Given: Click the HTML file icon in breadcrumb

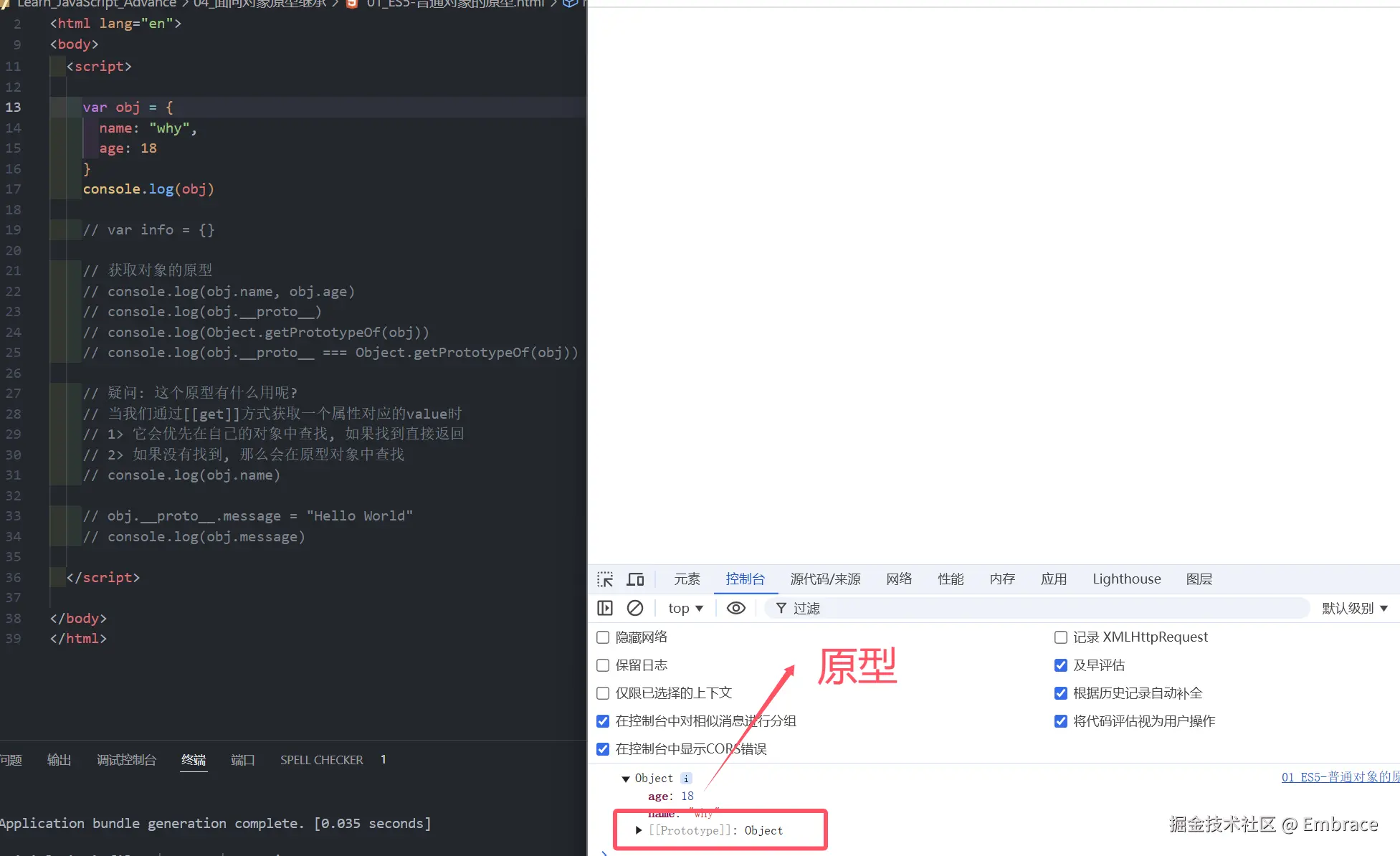Looking at the screenshot, I should click(352, 4).
